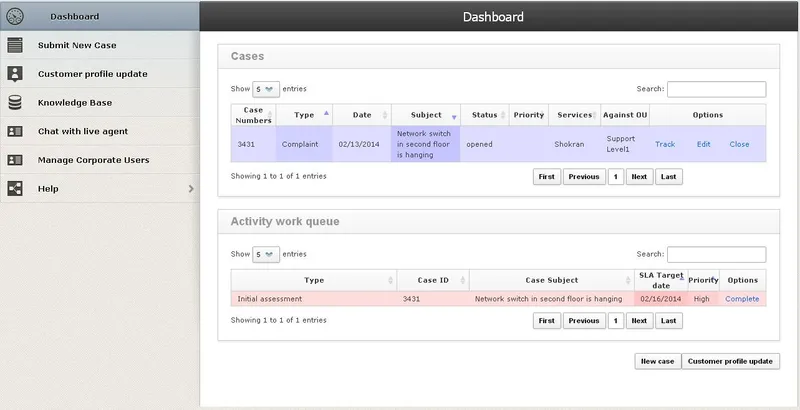The image size is (800, 410).
Task: Click Track link for case 3431
Action: coord(665,144)
